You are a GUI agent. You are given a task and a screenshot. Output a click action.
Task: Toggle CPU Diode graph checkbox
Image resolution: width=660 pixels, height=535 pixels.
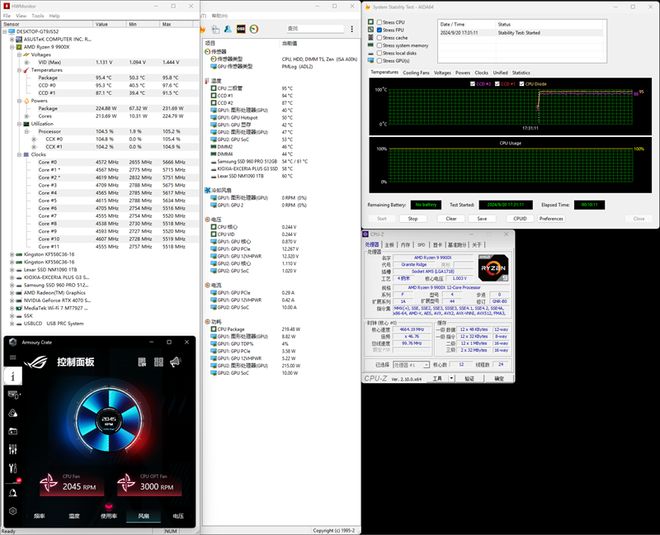point(522,84)
